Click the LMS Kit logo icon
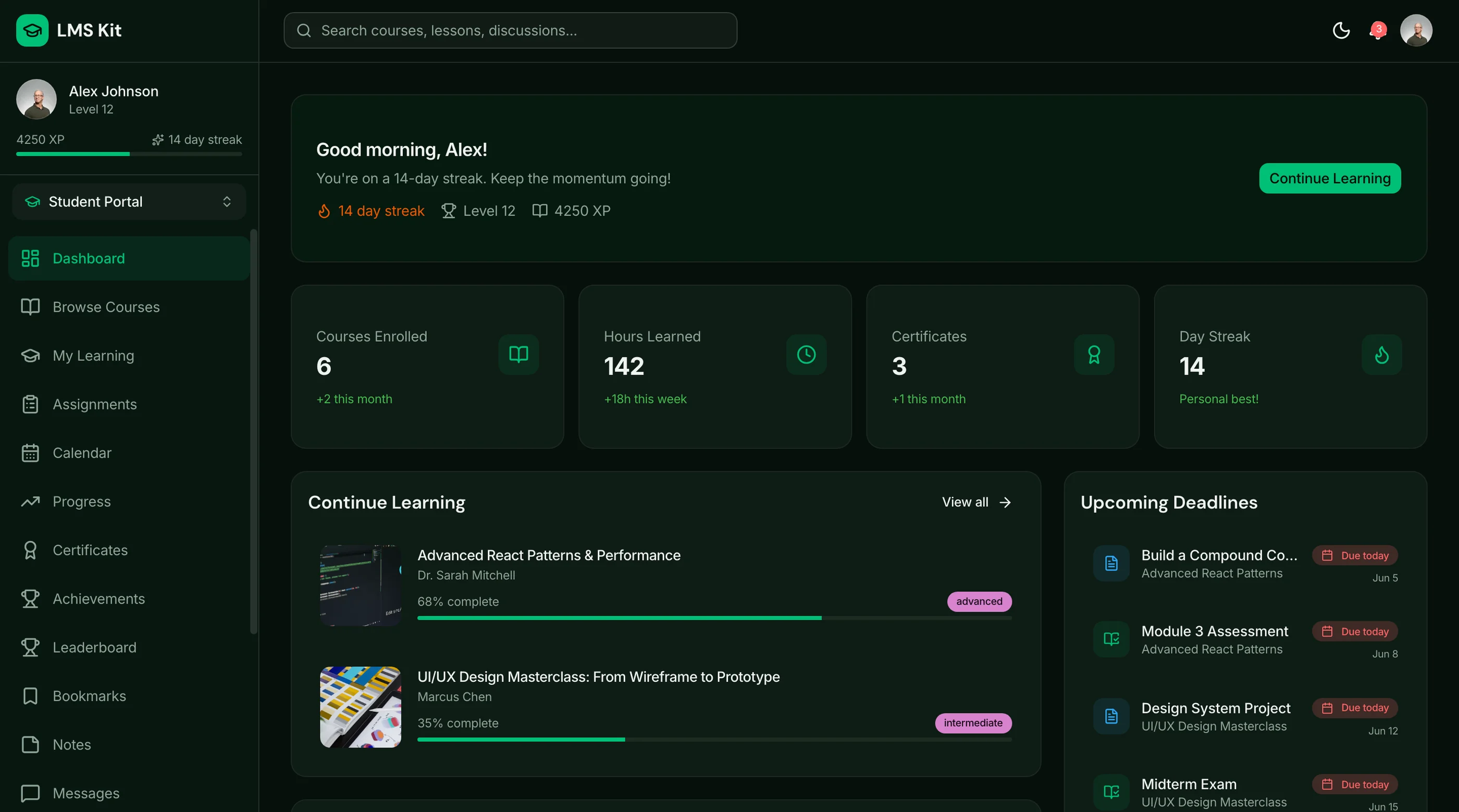This screenshot has height=812, width=1459. click(32, 31)
